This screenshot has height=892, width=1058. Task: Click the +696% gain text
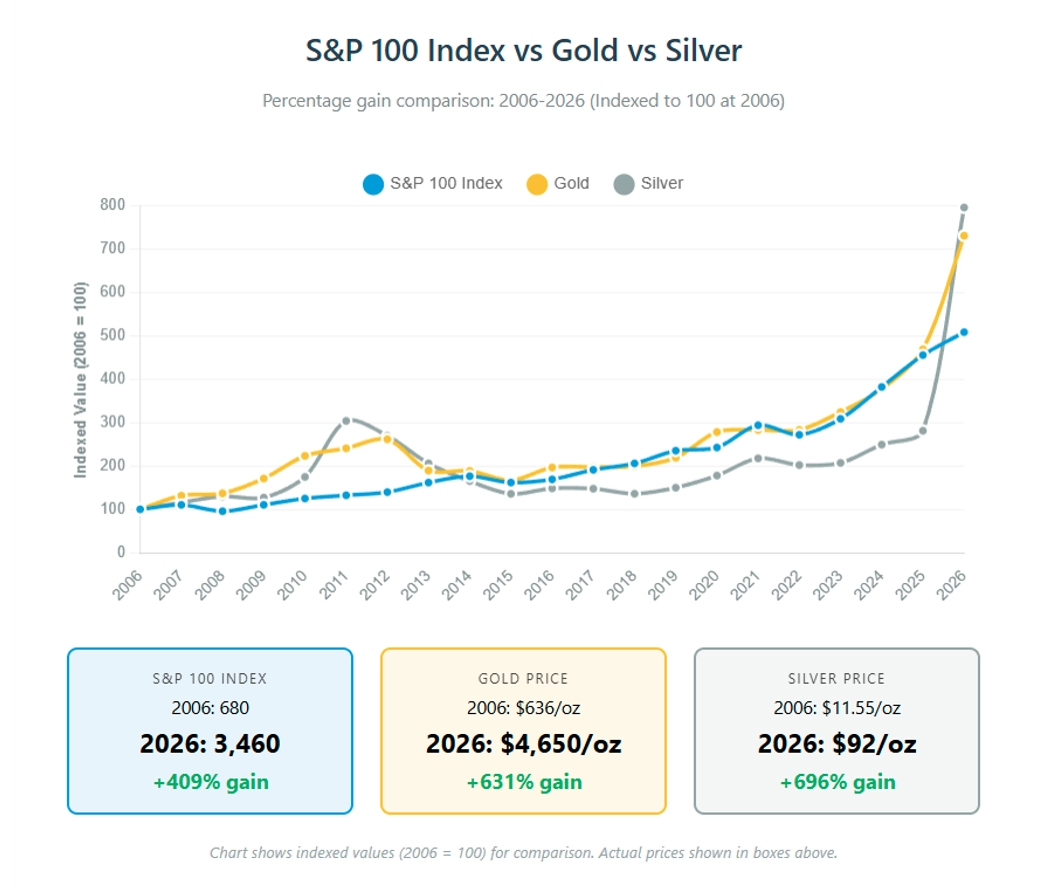(837, 782)
